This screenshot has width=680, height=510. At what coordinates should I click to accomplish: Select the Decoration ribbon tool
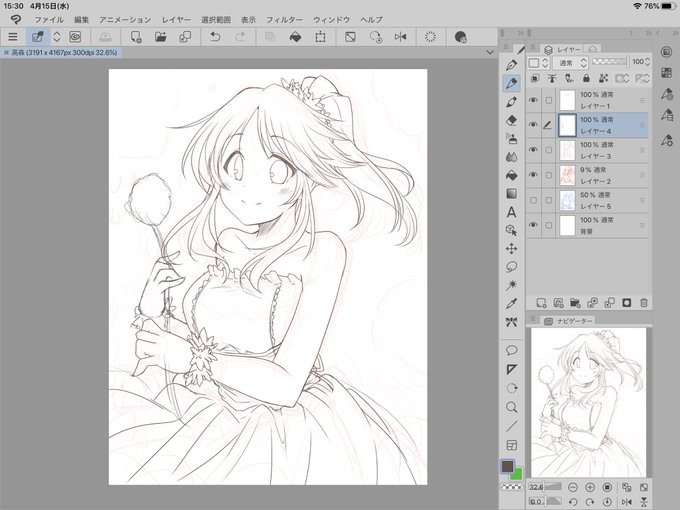512,322
